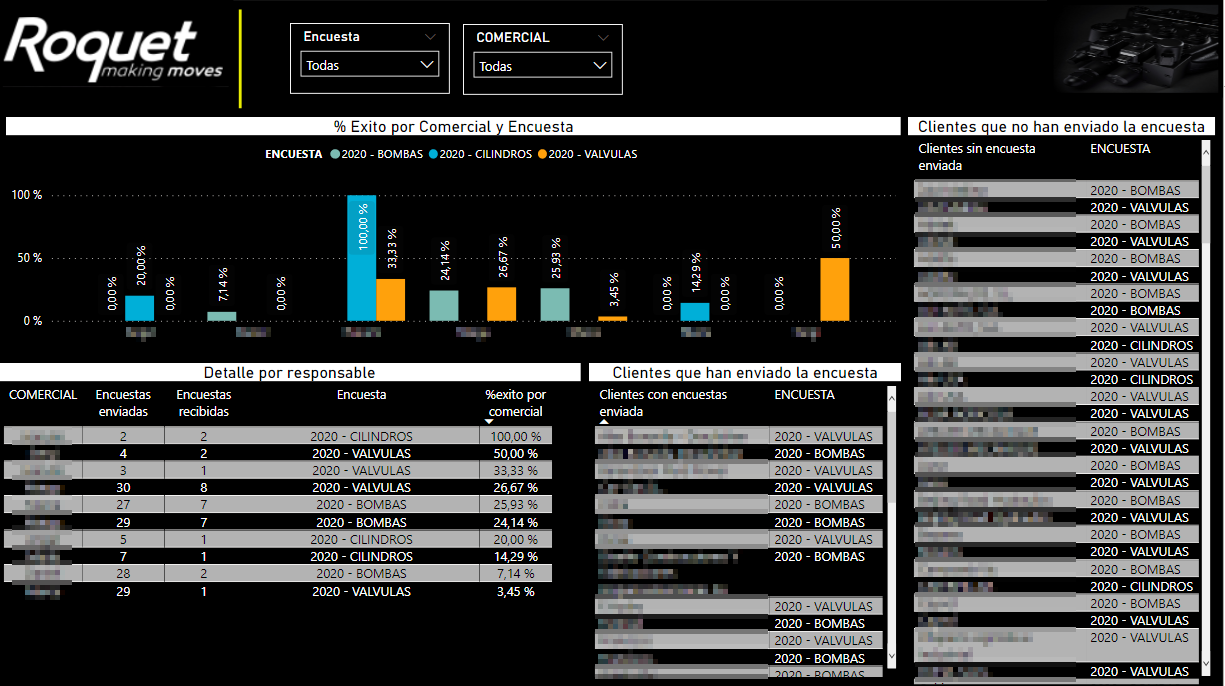Click the ENCUESTA header in the Clientes que han enviado table

click(x=804, y=395)
